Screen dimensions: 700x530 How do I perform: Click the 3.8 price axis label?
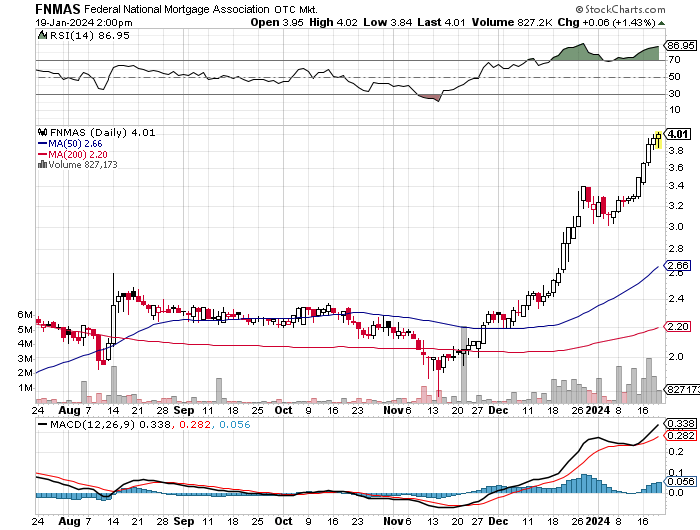tap(676, 151)
